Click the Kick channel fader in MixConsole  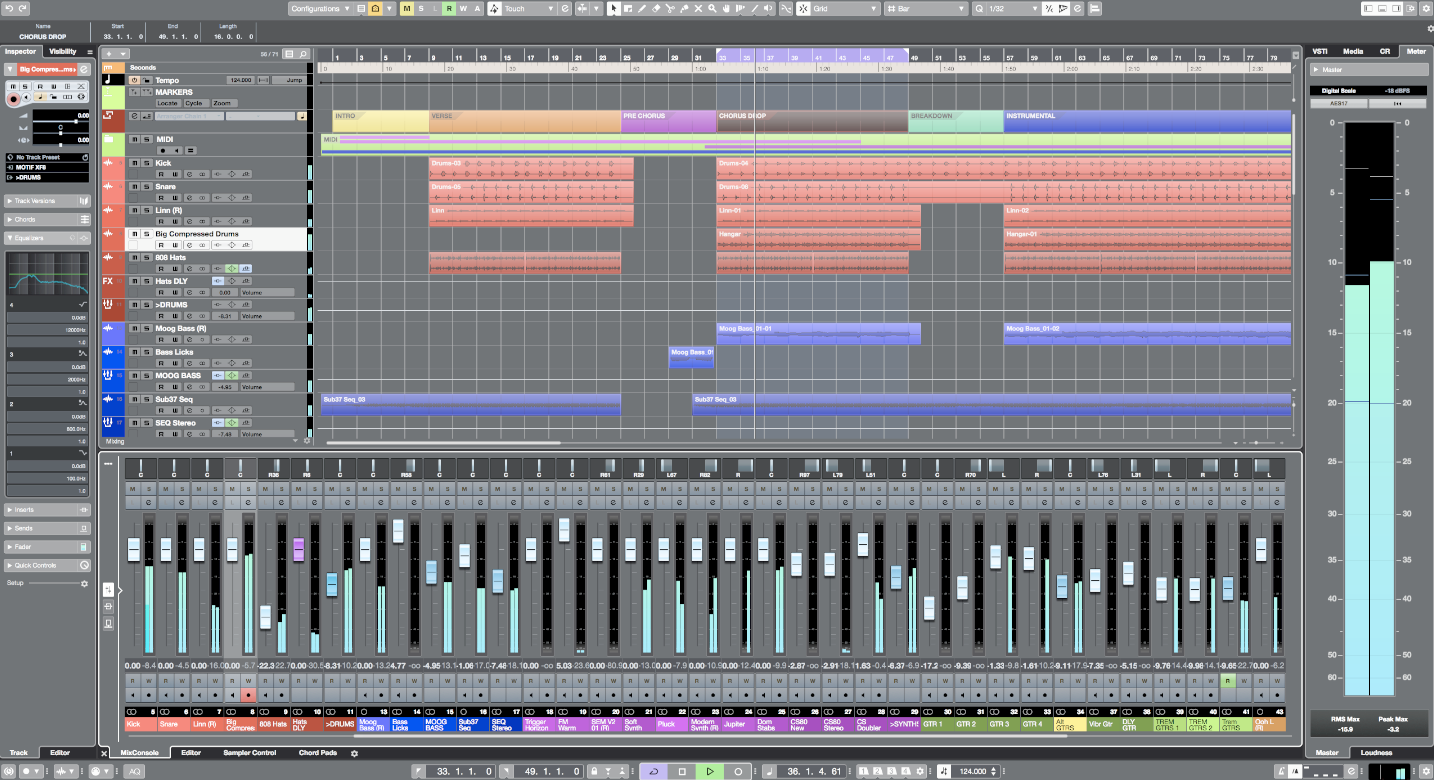(134, 550)
